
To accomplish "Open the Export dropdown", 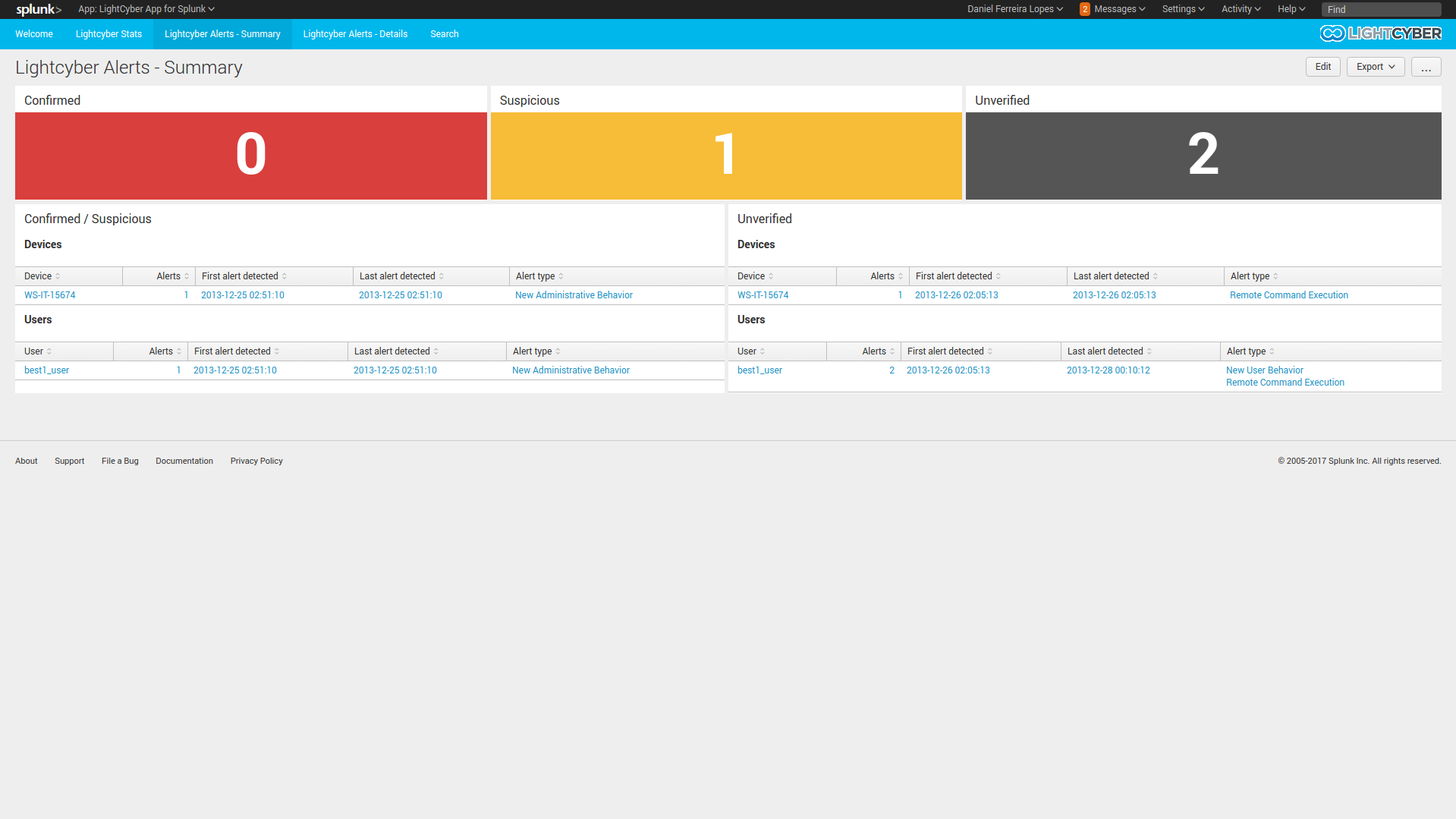I will click(1375, 67).
